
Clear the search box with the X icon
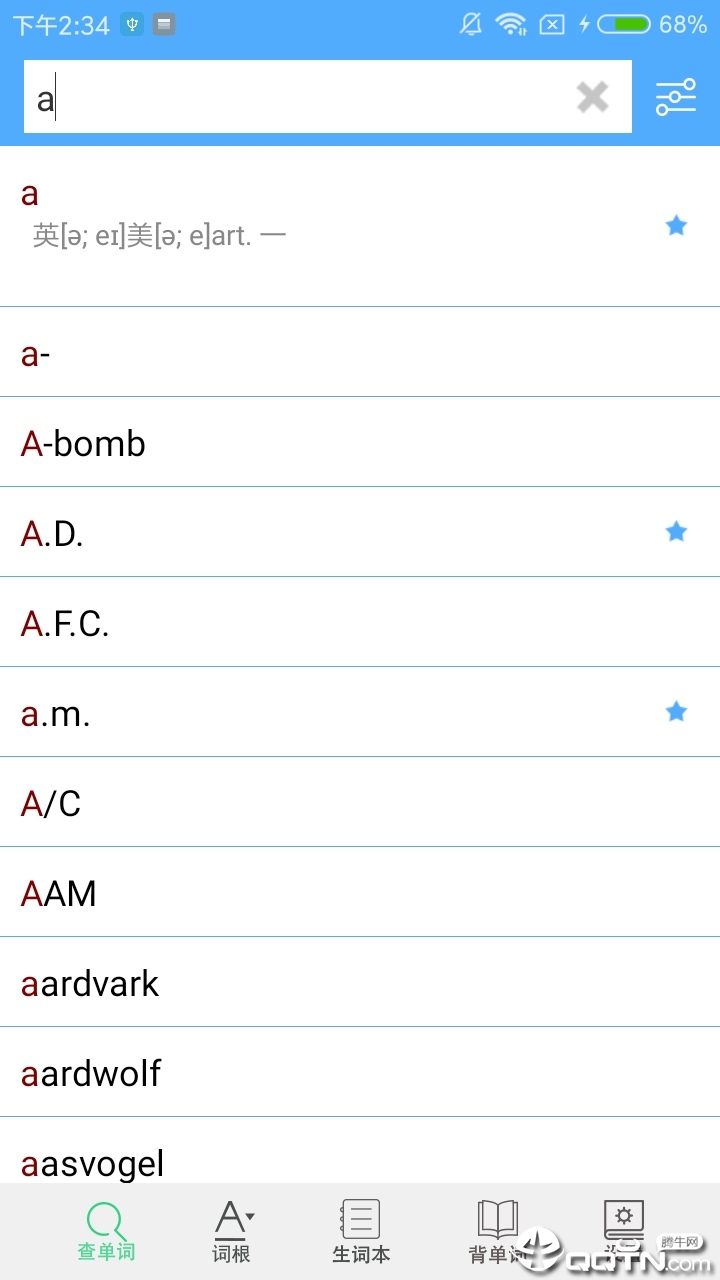pos(592,97)
